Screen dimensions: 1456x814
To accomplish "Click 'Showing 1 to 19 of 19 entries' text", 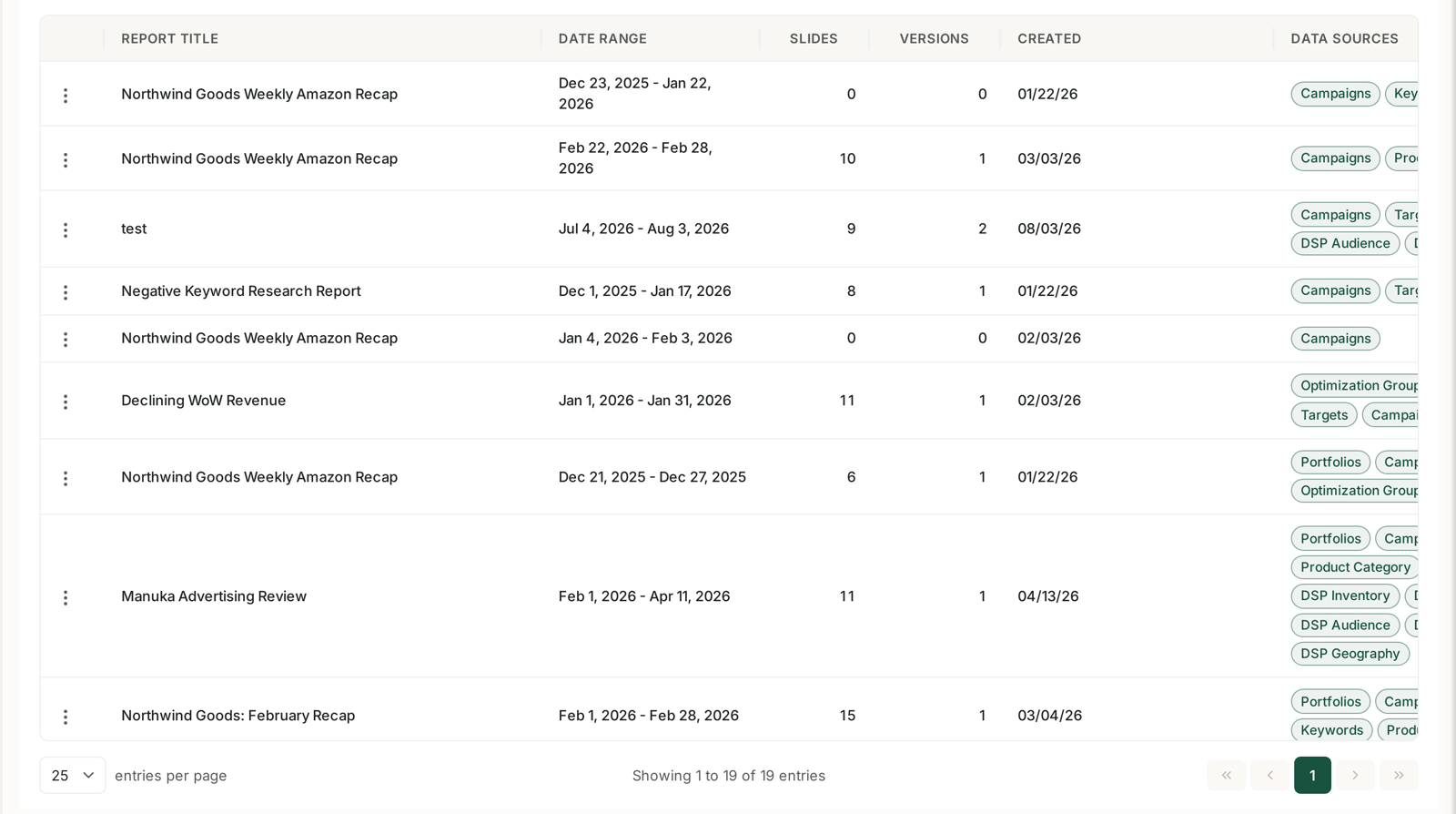I will pyautogui.click(x=729, y=776).
